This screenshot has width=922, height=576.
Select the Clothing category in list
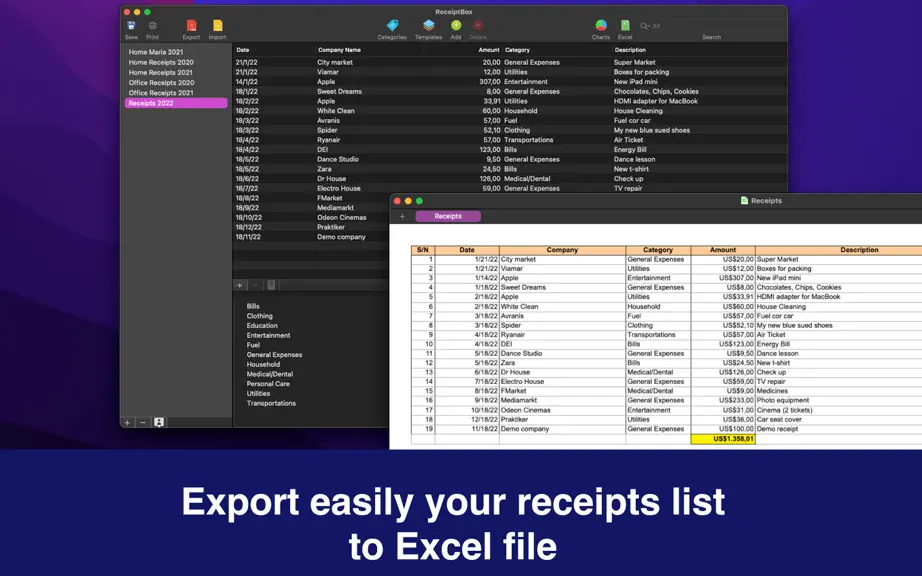click(259, 316)
